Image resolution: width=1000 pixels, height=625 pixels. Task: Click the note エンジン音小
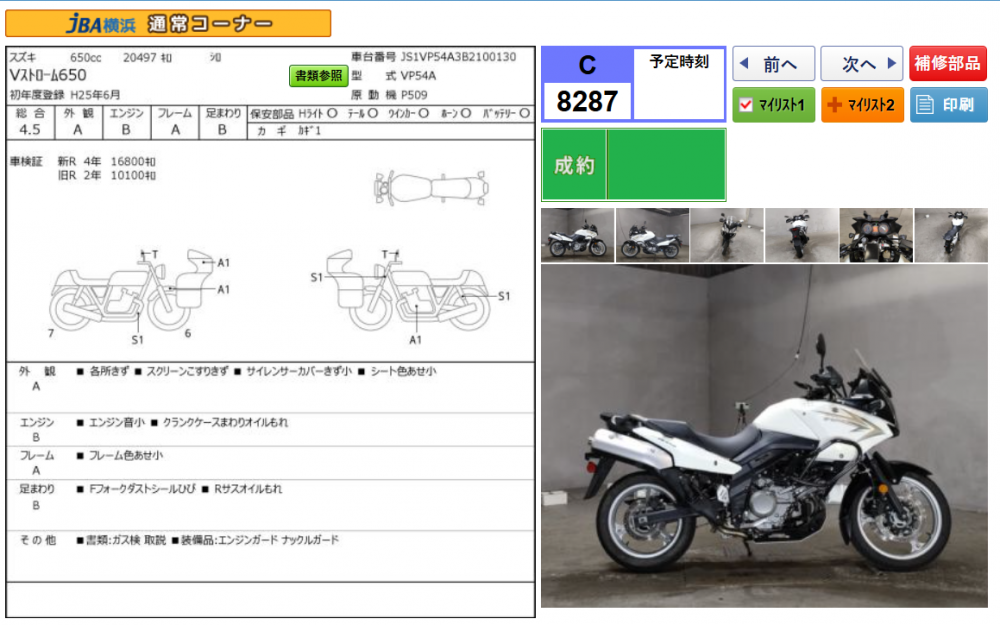tap(116, 422)
